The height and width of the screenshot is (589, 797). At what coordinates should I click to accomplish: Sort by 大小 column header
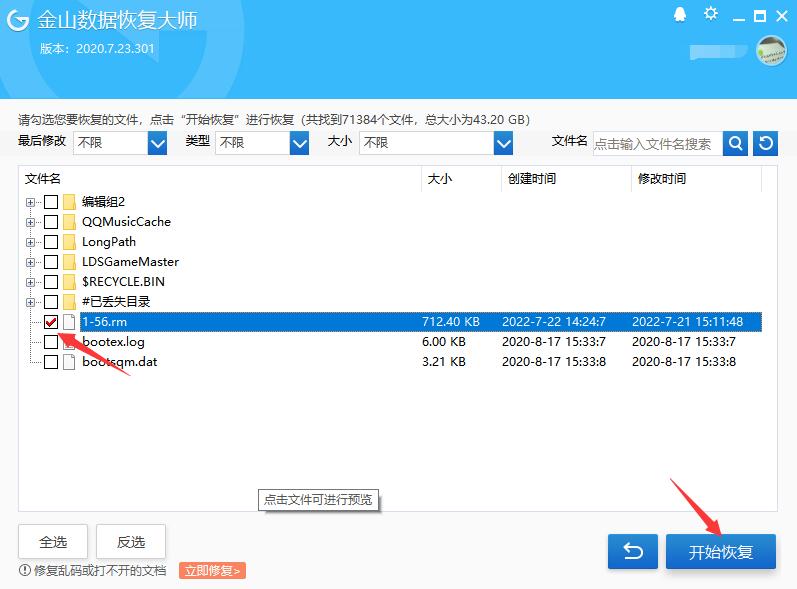click(462, 179)
